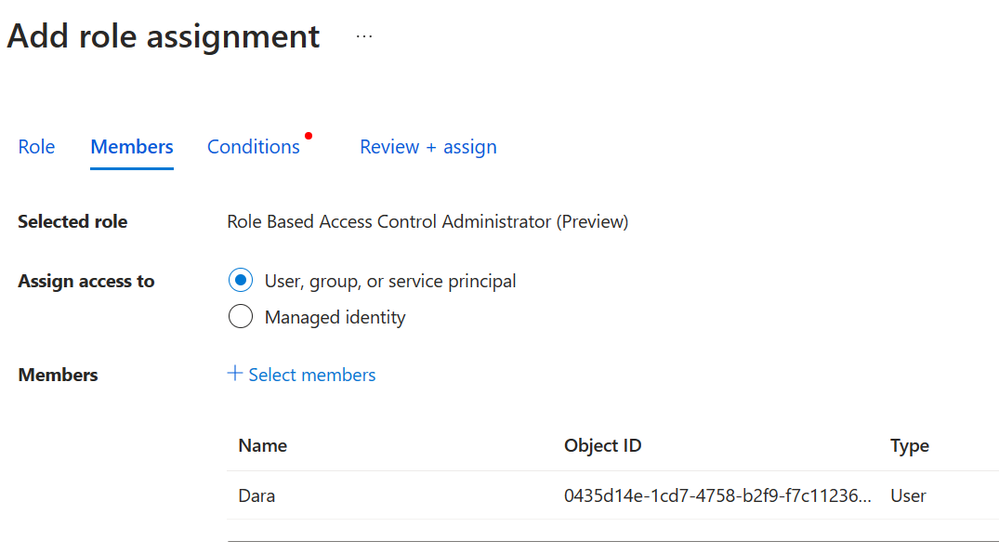Switch to the Role tab
999x542 pixels.
(x=36, y=147)
